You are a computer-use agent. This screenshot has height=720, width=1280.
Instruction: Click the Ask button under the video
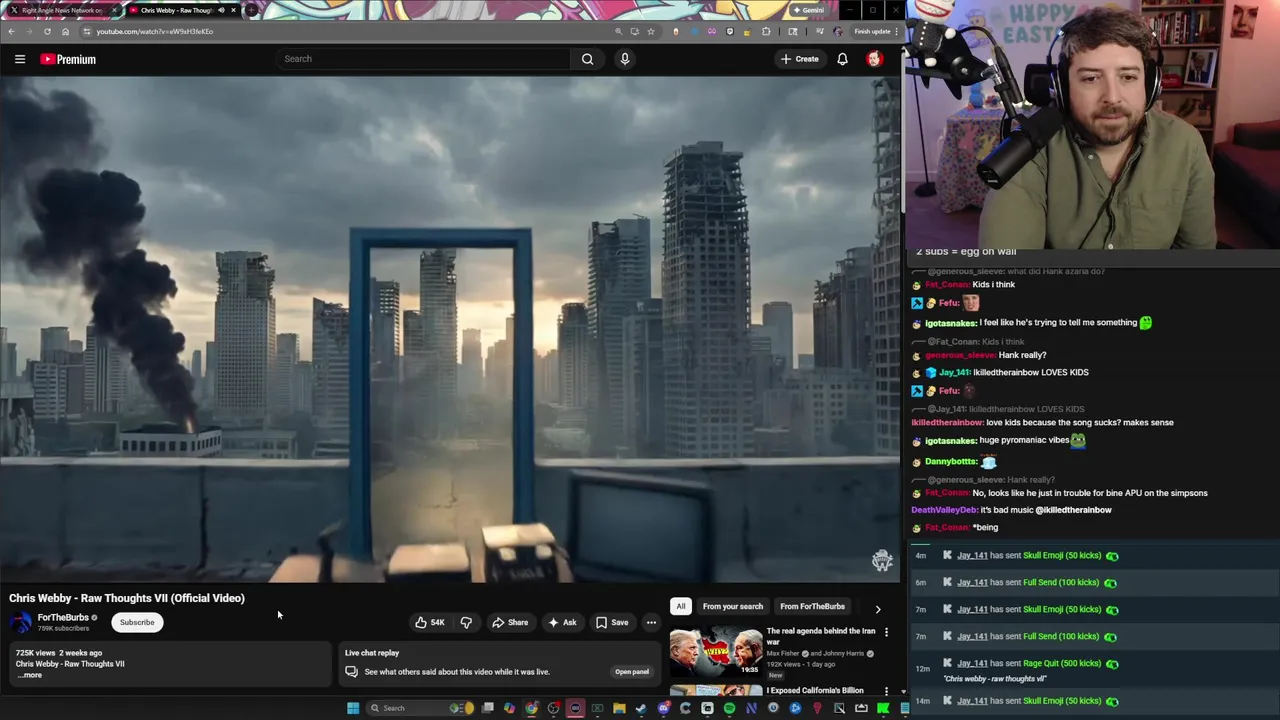tap(562, 622)
